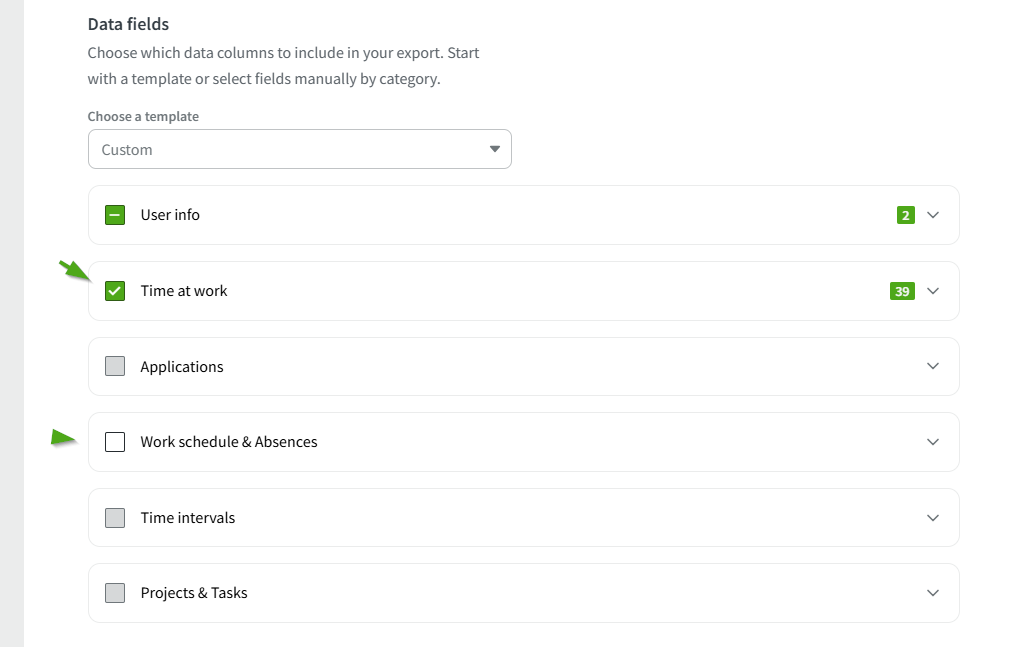This screenshot has width=1011, height=647.
Task: Toggle the User info checkbox
Action: (115, 215)
